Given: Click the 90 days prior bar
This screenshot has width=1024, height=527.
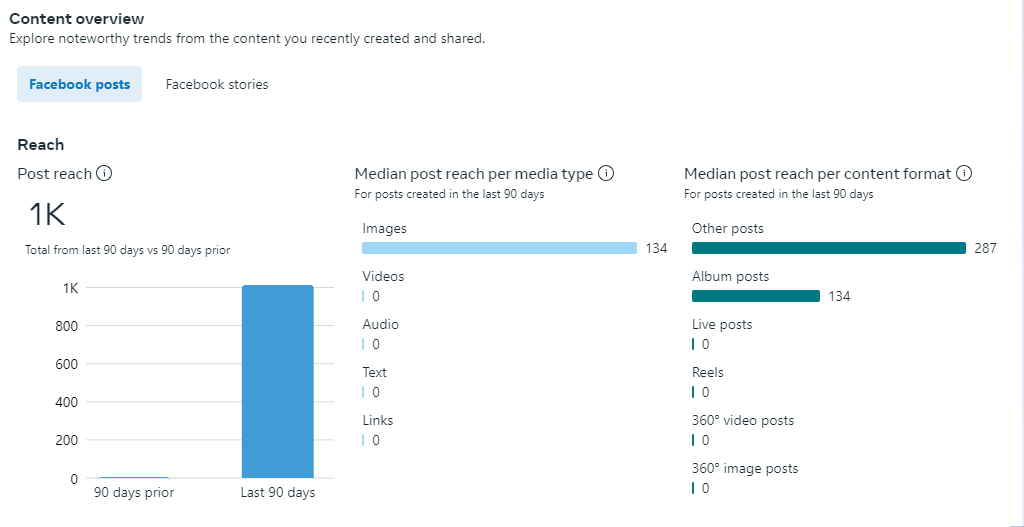Looking at the screenshot, I should coord(134,477).
